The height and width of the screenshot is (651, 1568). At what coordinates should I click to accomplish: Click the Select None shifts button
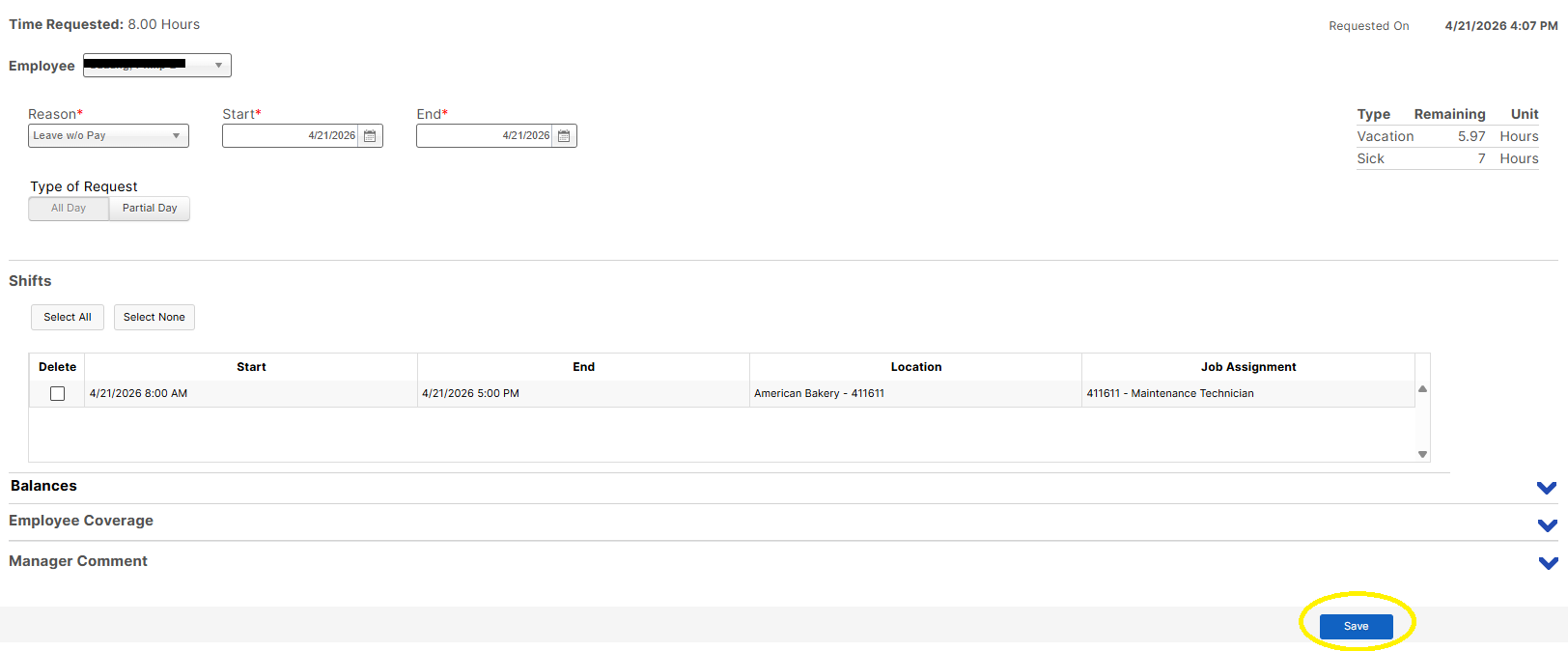[x=154, y=317]
